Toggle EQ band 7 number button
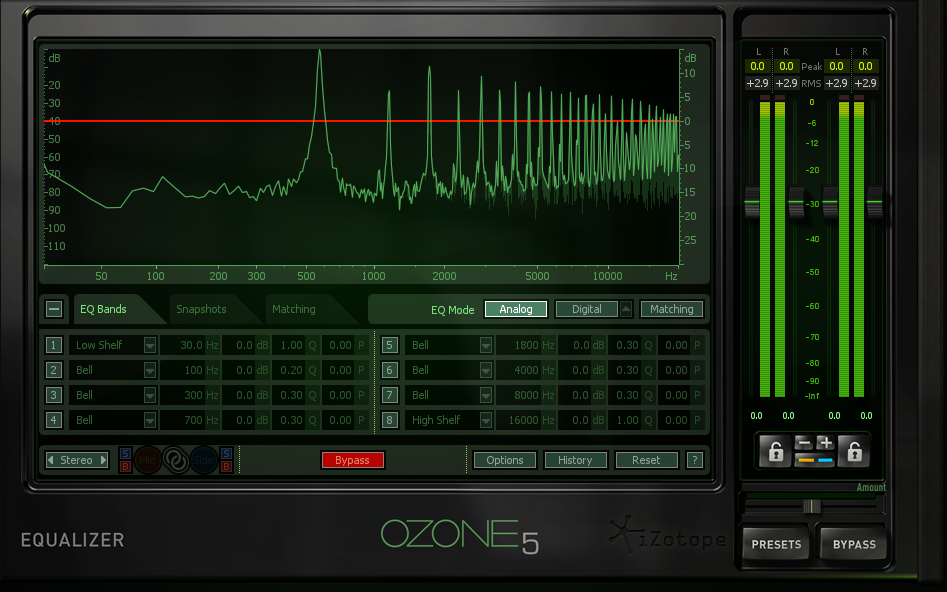This screenshot has height=592, width=947. pos(390,395)
